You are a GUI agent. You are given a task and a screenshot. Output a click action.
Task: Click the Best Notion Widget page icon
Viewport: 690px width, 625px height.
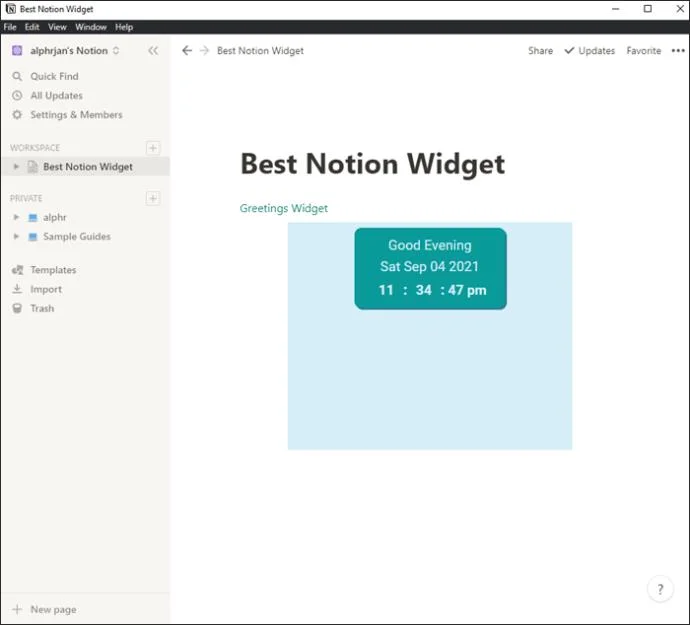pos(33,167)
